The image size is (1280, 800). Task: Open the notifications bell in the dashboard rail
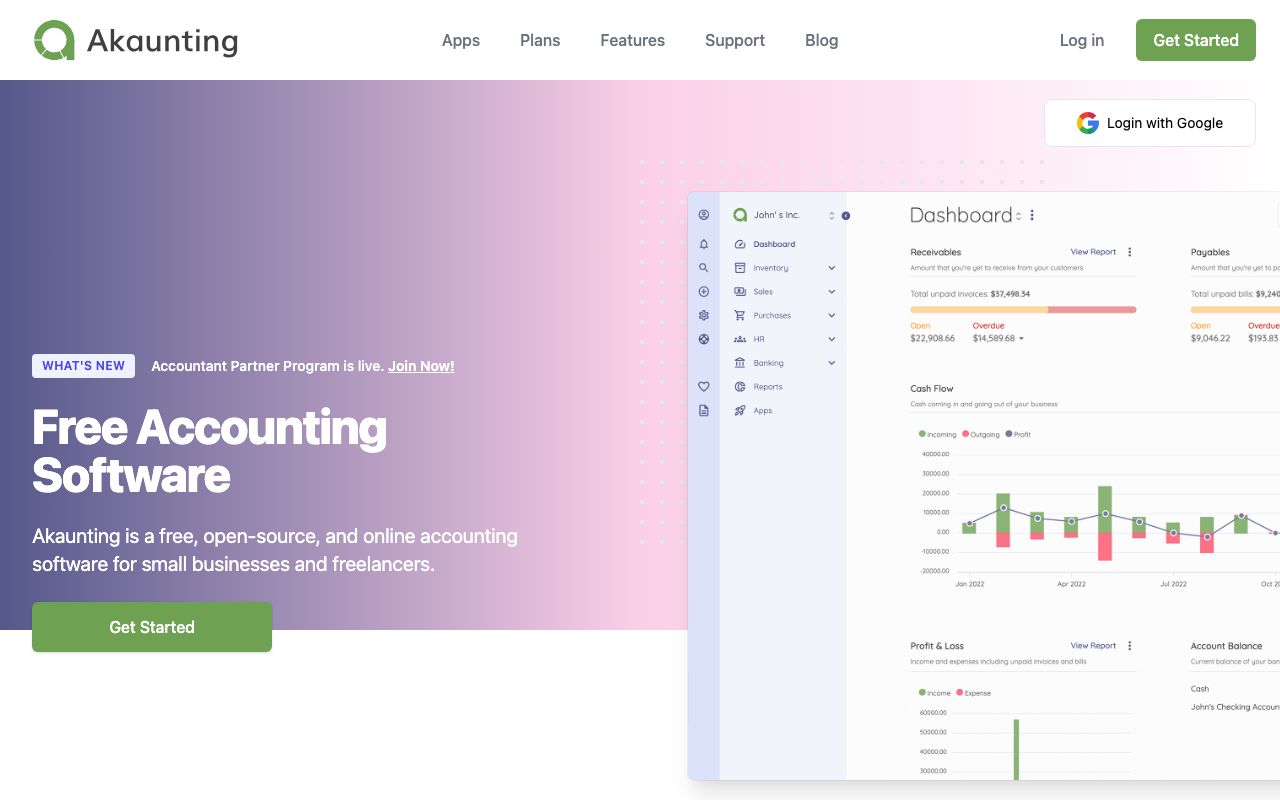(704, 244)
